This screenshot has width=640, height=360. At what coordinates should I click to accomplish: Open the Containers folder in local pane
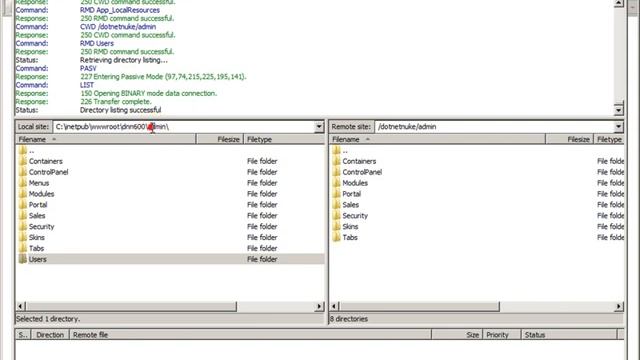click(45, 161)
